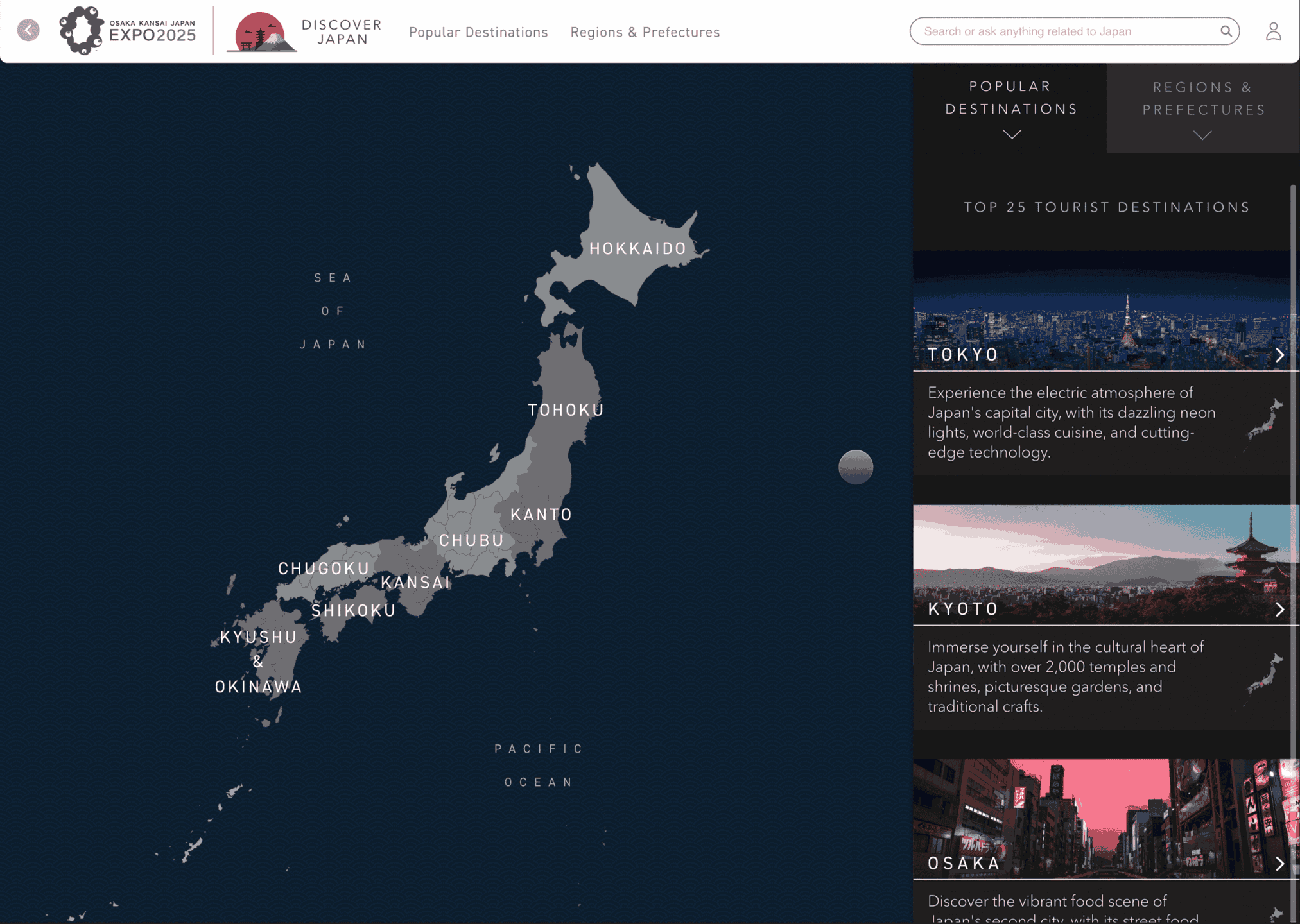Open Popular Destinations in top navigation

pos(478,32)
